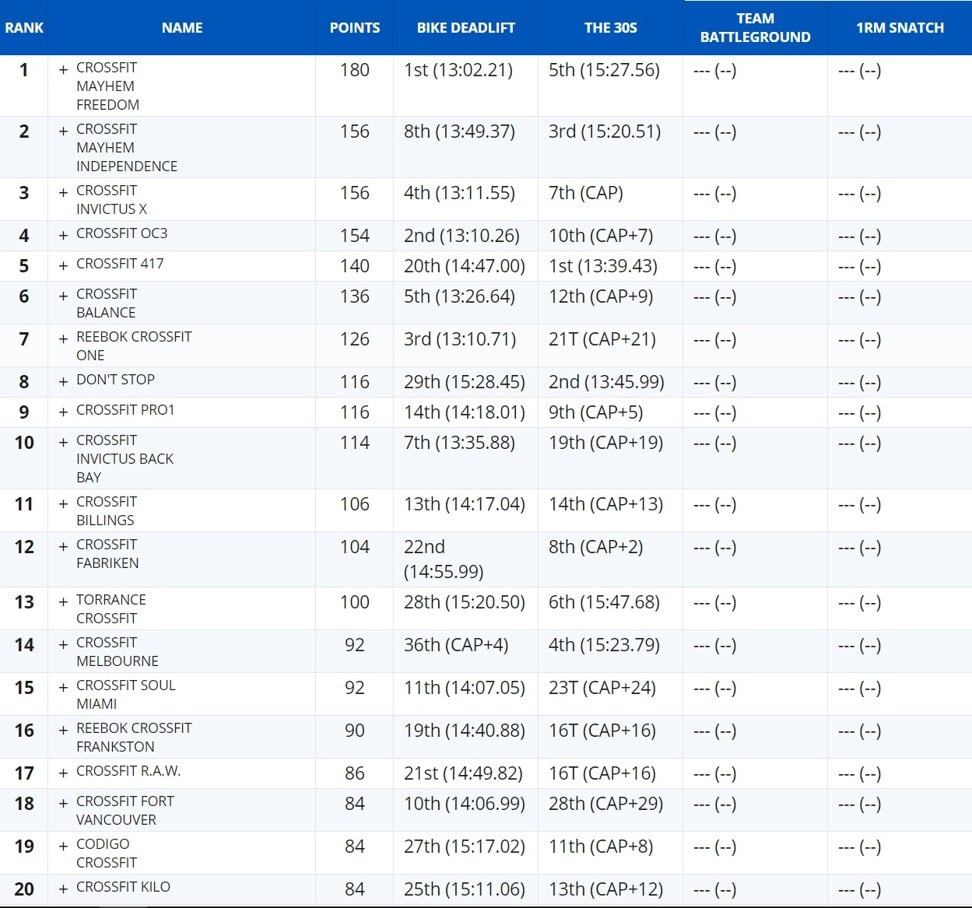Select the 29th (15:28.45) Bike Deadlift cell
Image resolution: width=972 pixels, height=908 pixels.
click(x=464, y=382)
